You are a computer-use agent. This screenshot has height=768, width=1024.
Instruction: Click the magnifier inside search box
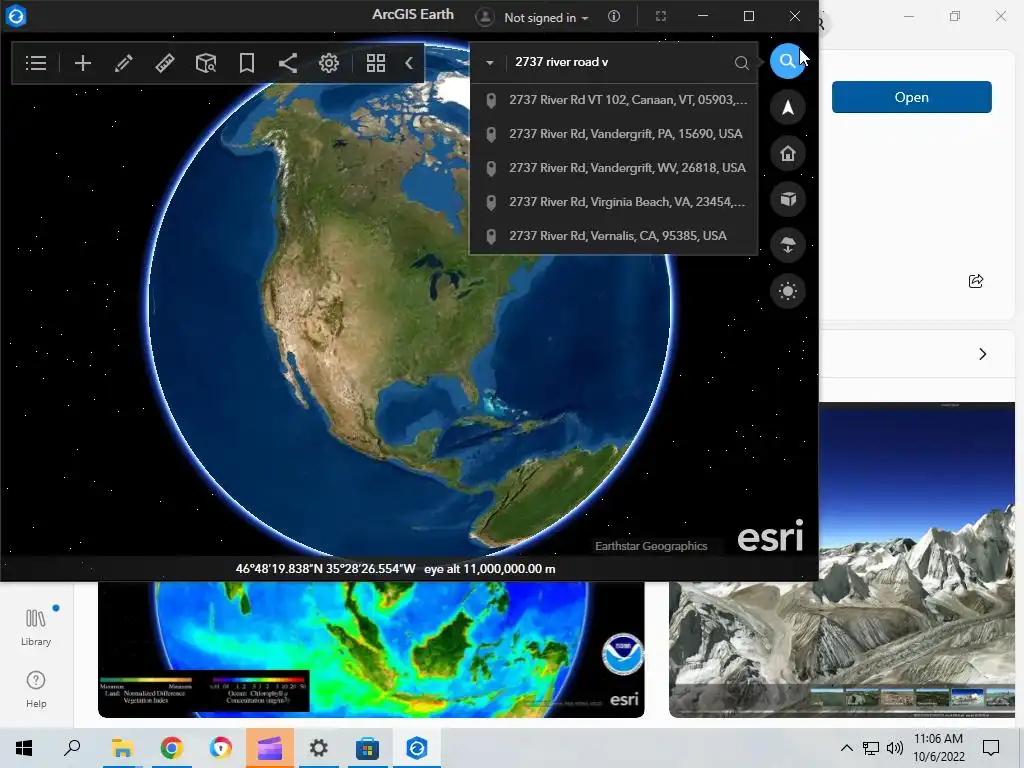[741, 63]
